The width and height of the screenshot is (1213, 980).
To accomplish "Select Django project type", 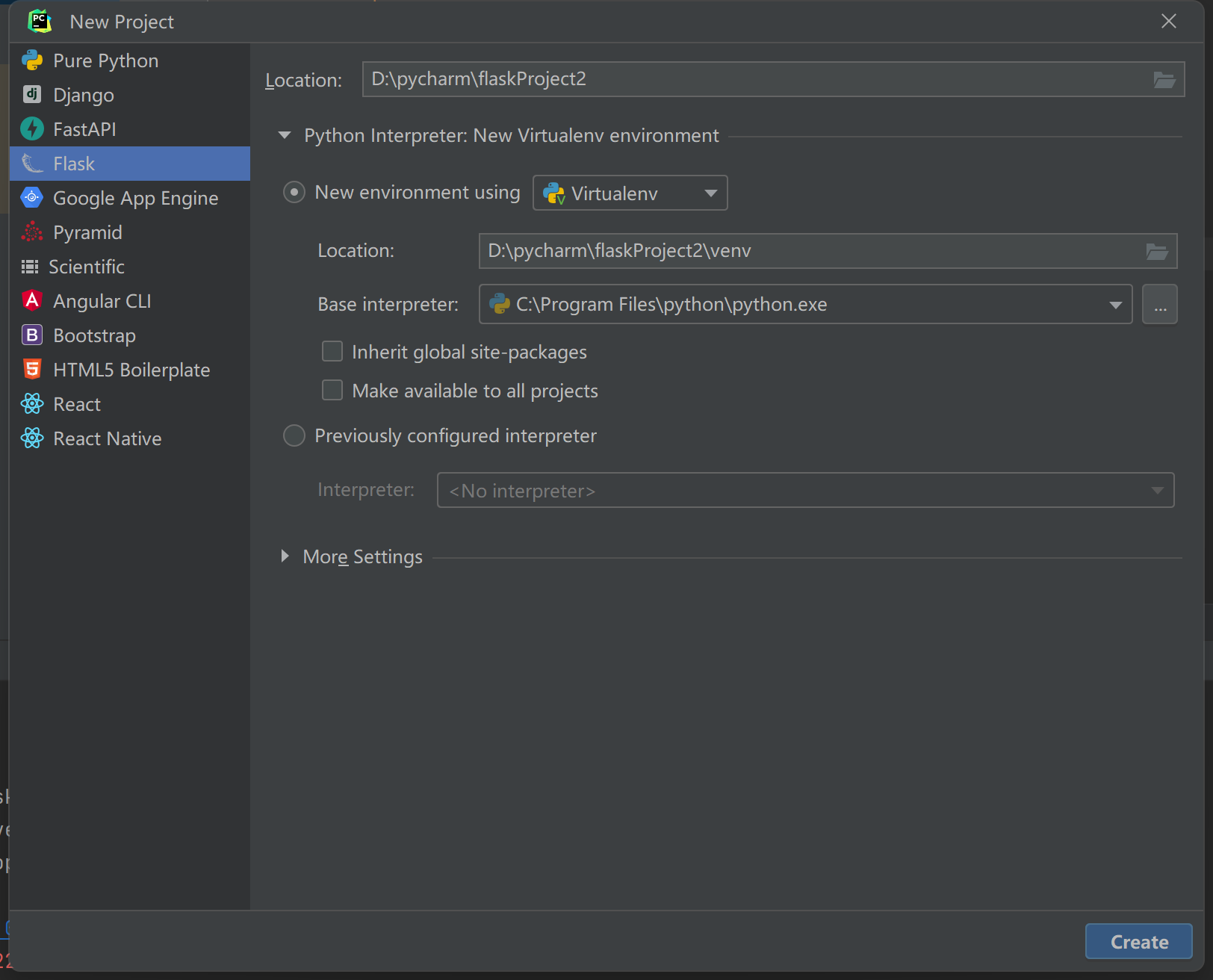I will [x=130, y=95].
